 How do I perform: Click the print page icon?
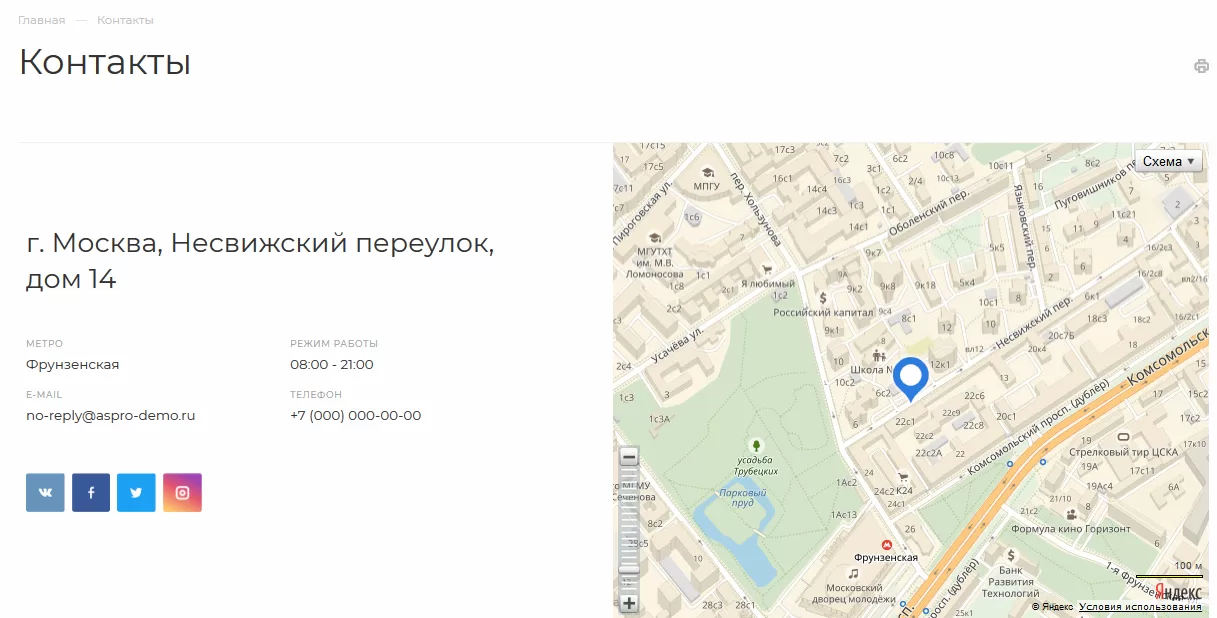[x=1201, y=67]
